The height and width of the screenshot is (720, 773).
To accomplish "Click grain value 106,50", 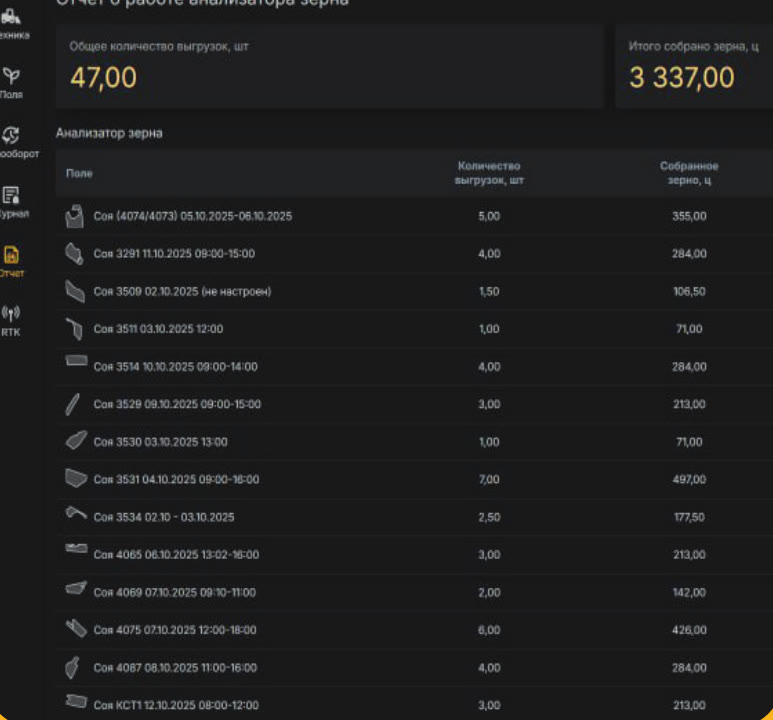I will click(x=689, y=291).
